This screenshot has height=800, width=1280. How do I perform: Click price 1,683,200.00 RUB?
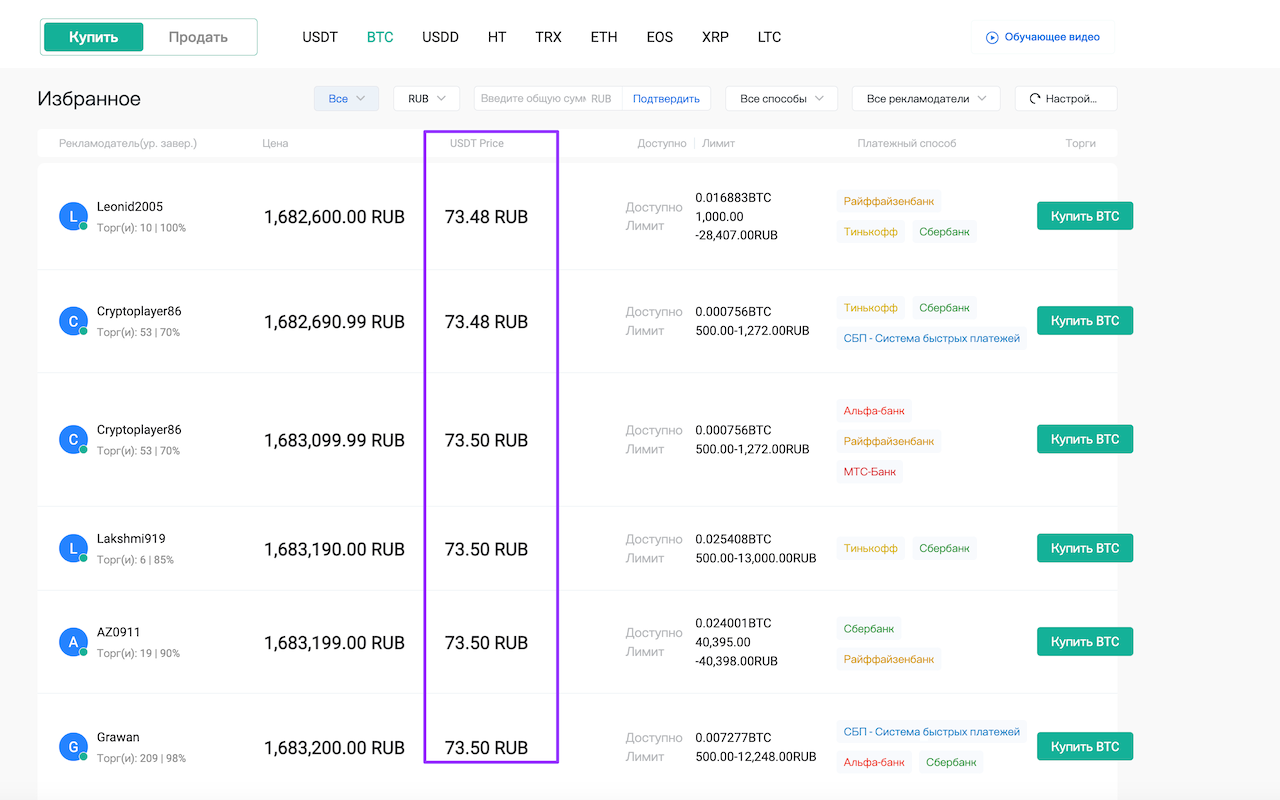pos(334,748)
